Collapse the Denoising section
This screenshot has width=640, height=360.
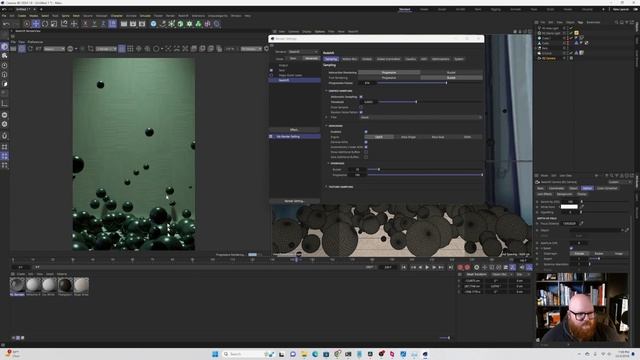[x=327, y=126]
